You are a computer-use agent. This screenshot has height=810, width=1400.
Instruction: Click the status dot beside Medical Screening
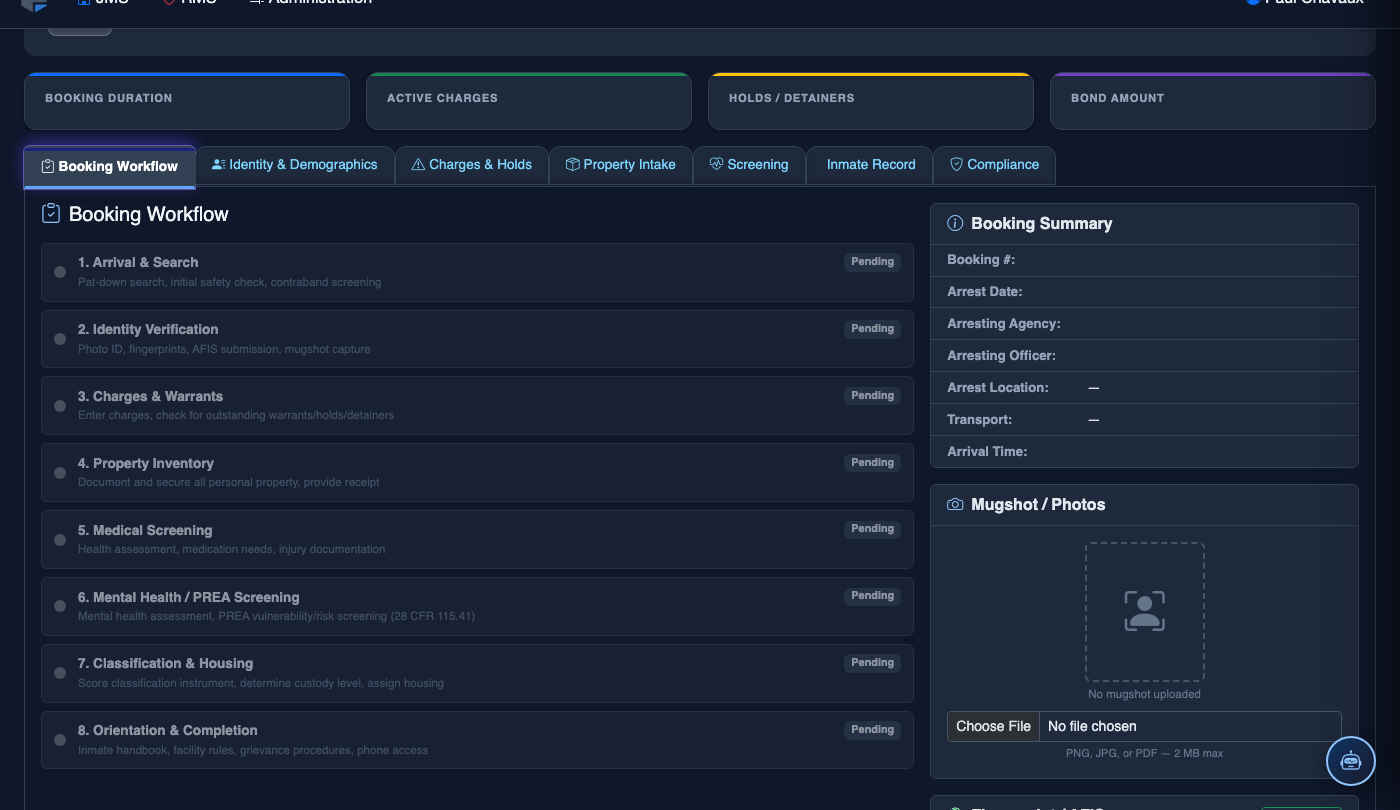pos(60,540)
